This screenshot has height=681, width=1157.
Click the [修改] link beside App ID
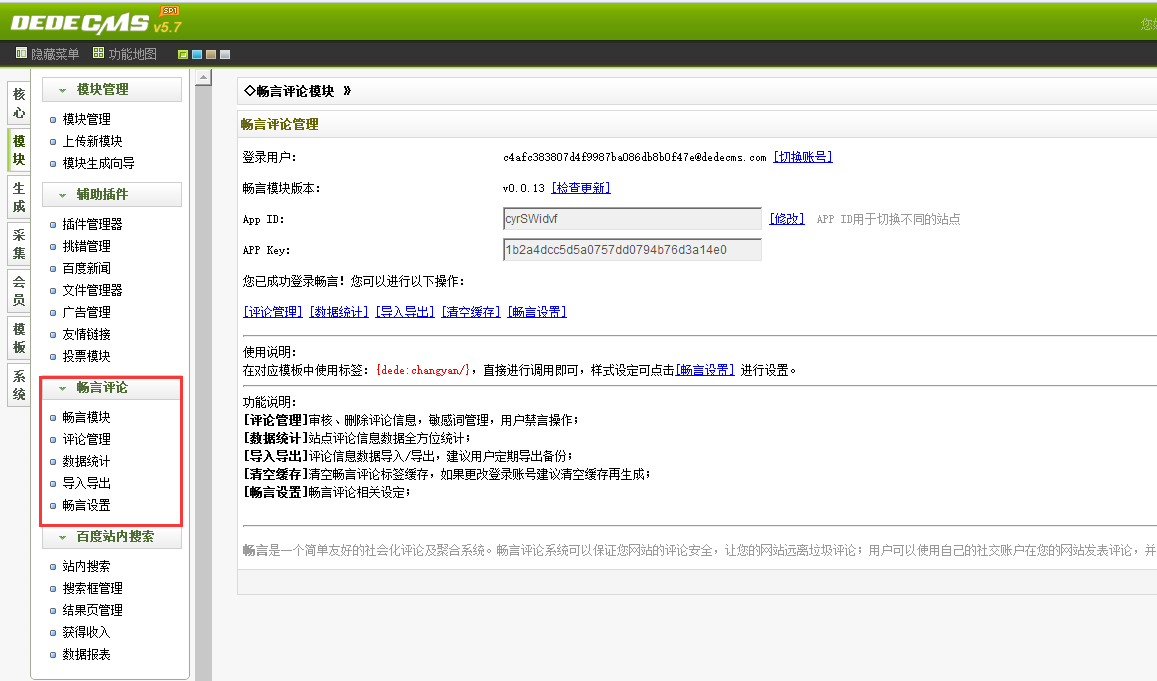point(787,219)
